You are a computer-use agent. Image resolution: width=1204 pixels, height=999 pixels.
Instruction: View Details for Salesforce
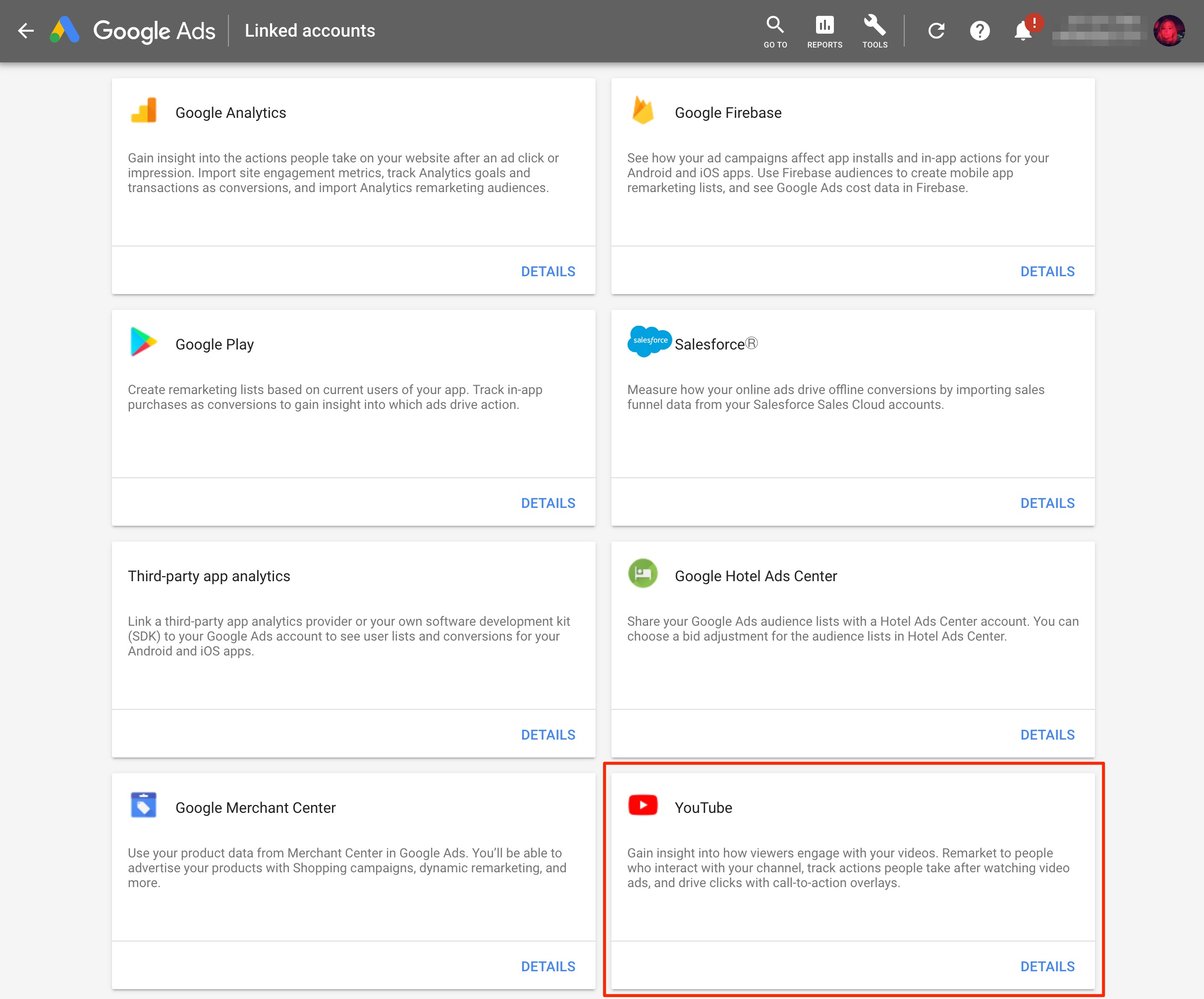[x=1047, y=503]
